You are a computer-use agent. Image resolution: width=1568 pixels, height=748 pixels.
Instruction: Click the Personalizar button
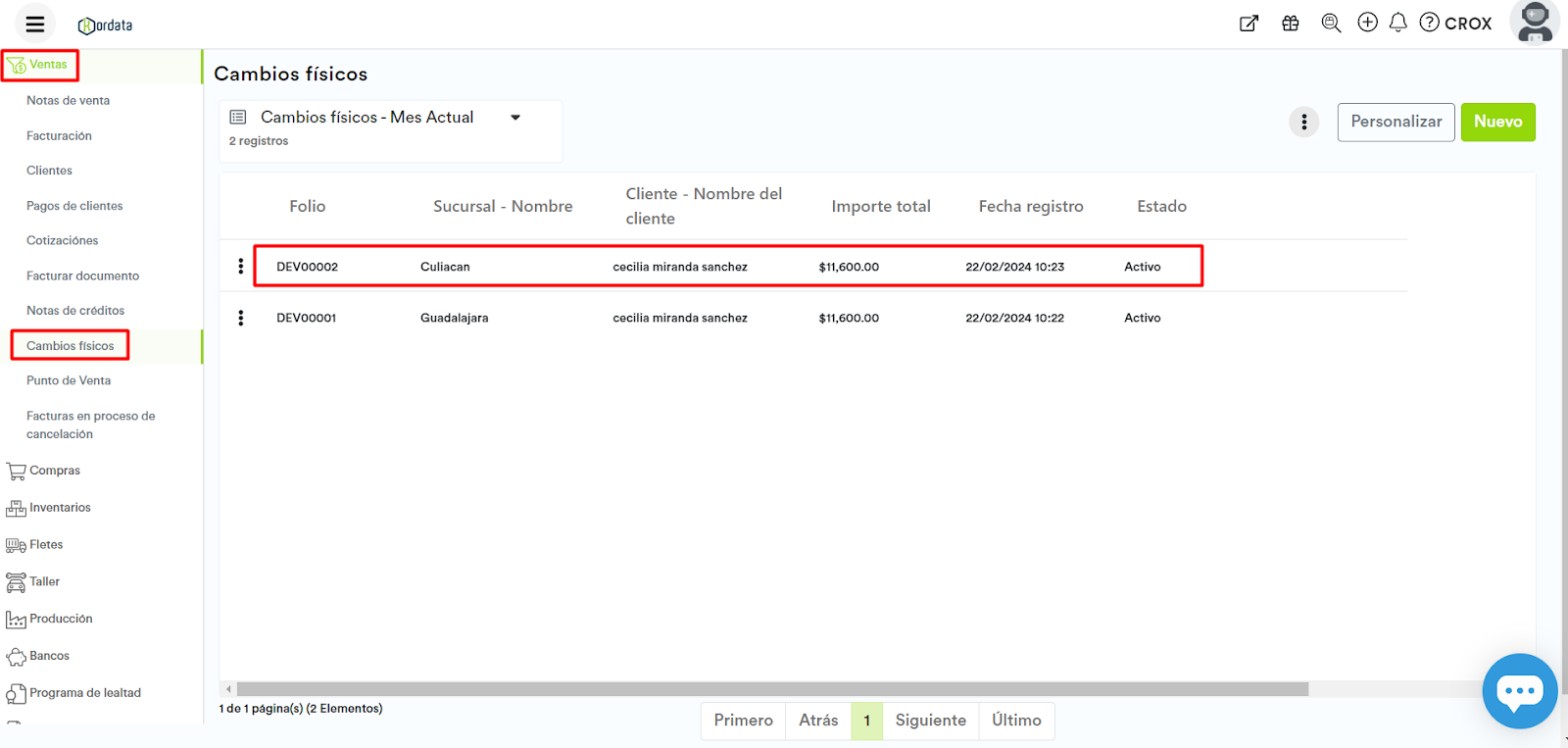[x=1396, y=123]
